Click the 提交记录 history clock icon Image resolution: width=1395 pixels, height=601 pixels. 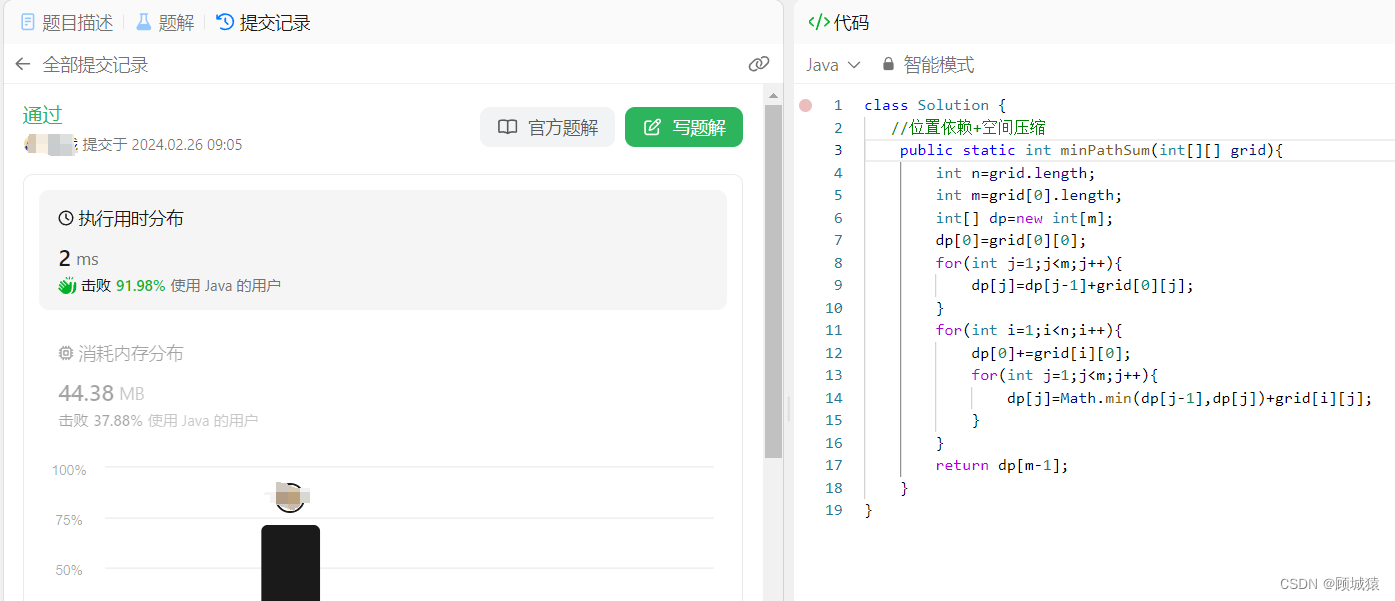[225, 22]
